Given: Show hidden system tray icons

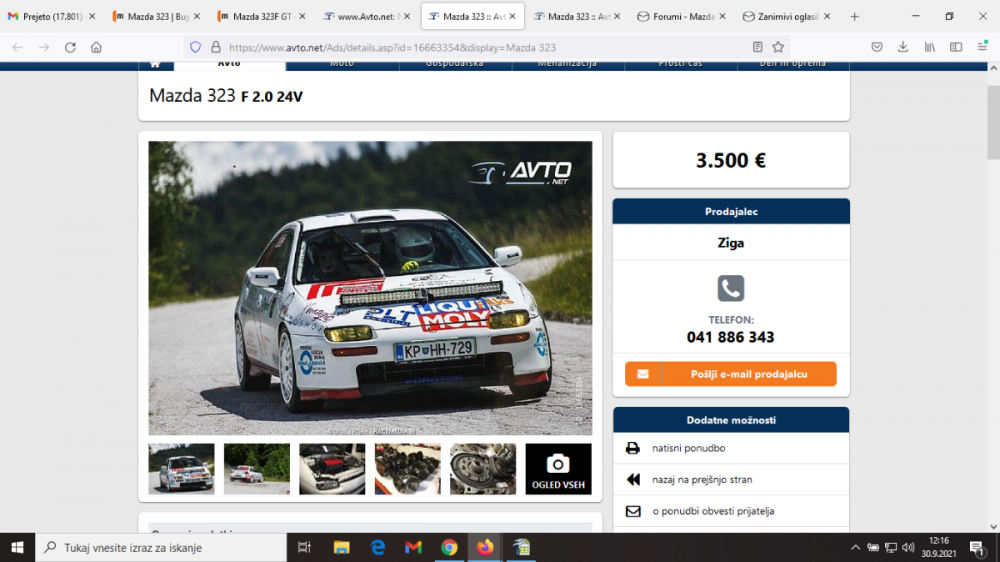Looking at the screenshot, I should coord(855,547).
